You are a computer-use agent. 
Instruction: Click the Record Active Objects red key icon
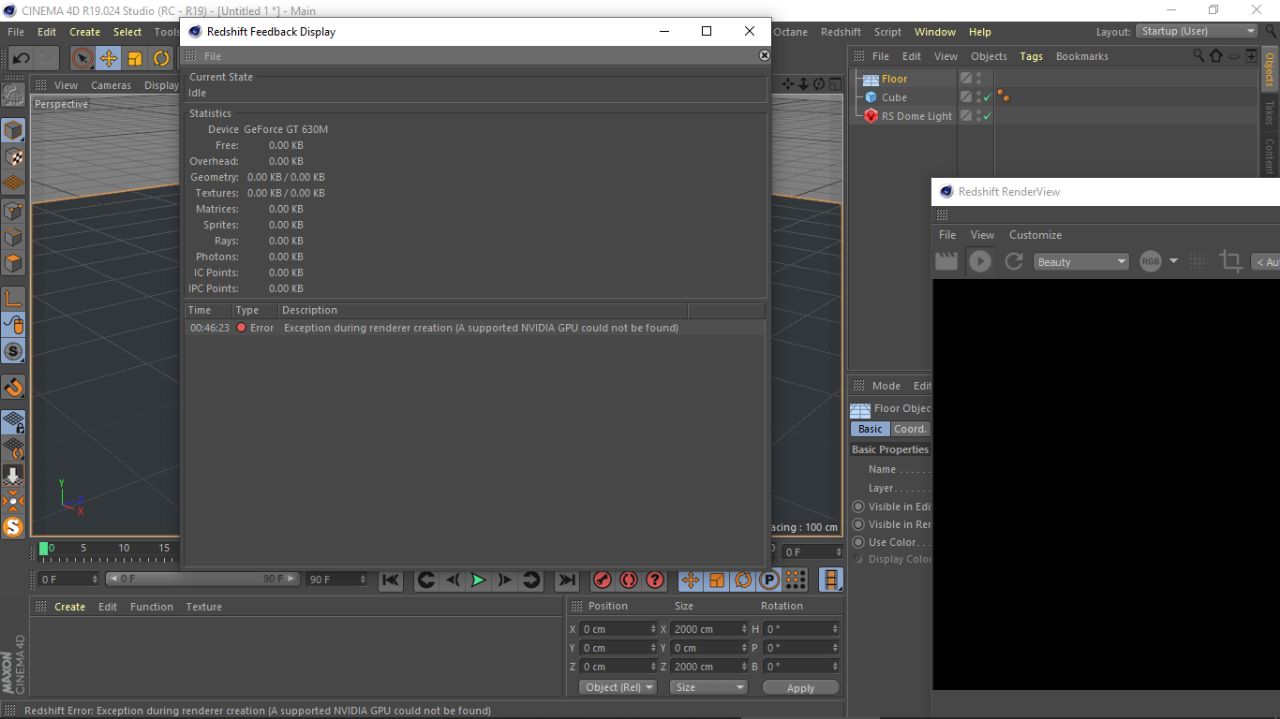(602, 580)
